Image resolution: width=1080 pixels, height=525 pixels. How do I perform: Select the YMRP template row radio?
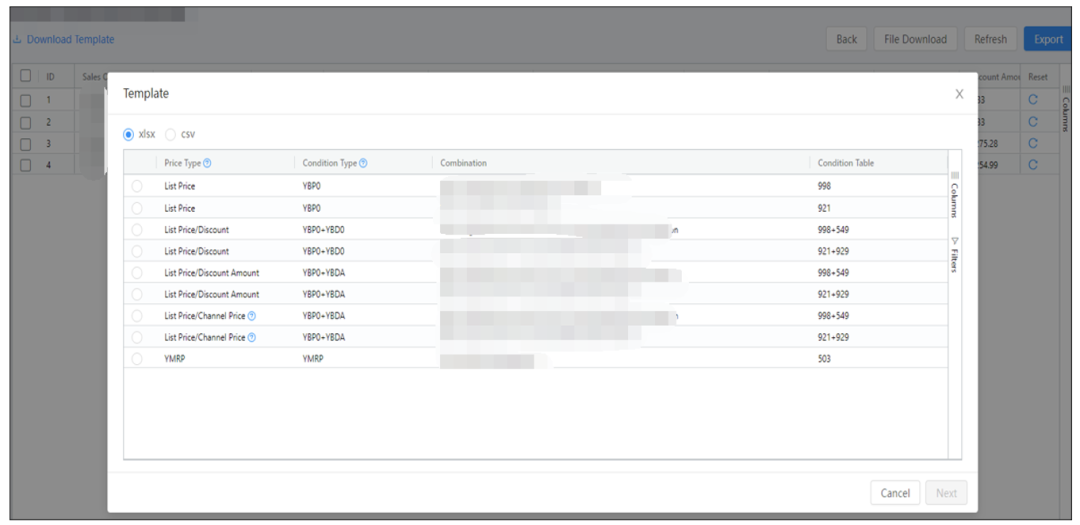tap(137, 359)
